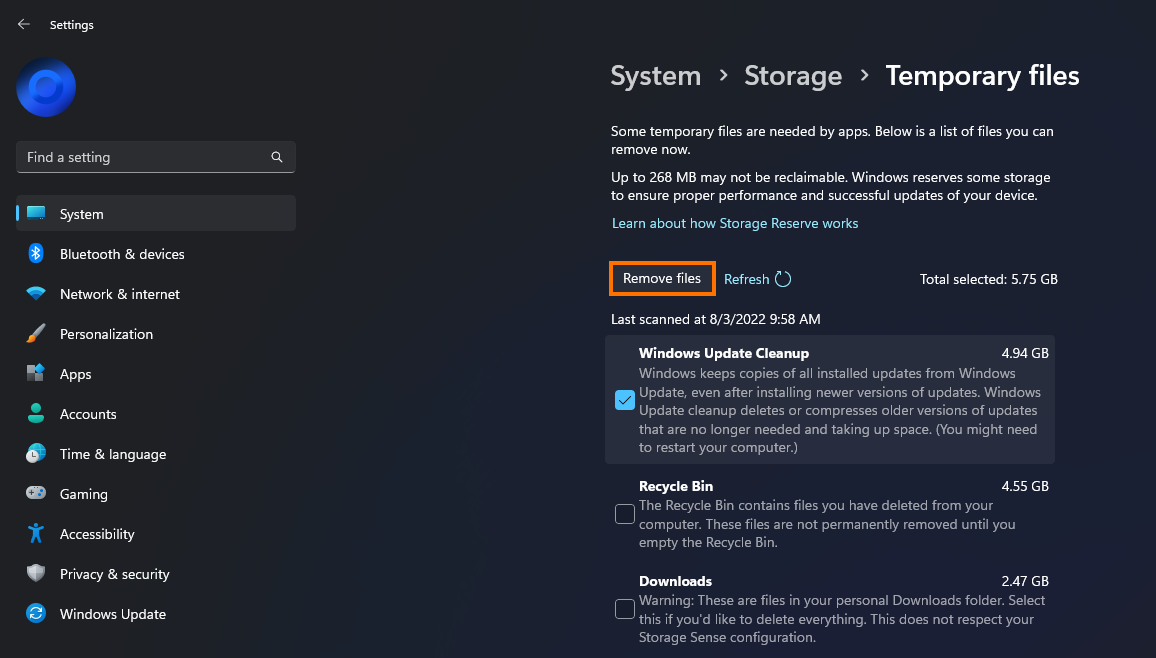Open Bluetooth & devices label
This screenshot has width=1156, height=658.
122,254
